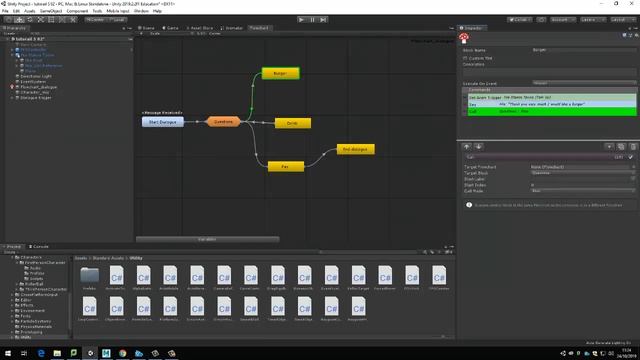The image size is (640, 360).
Task: Click the cloud services icon
Action: pos(541,20)
